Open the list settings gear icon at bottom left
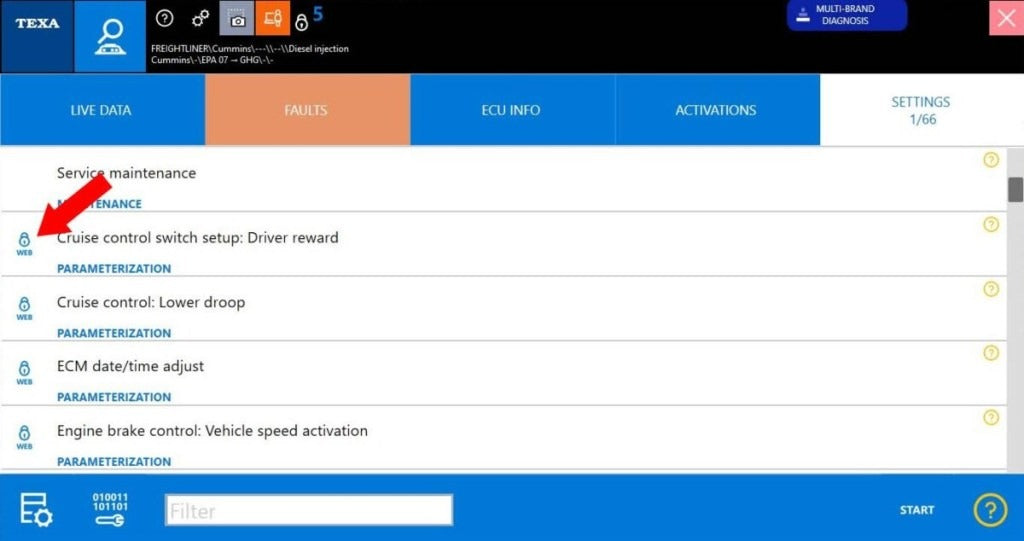This screenshot has width=1024, height=541. coord(36,509)
